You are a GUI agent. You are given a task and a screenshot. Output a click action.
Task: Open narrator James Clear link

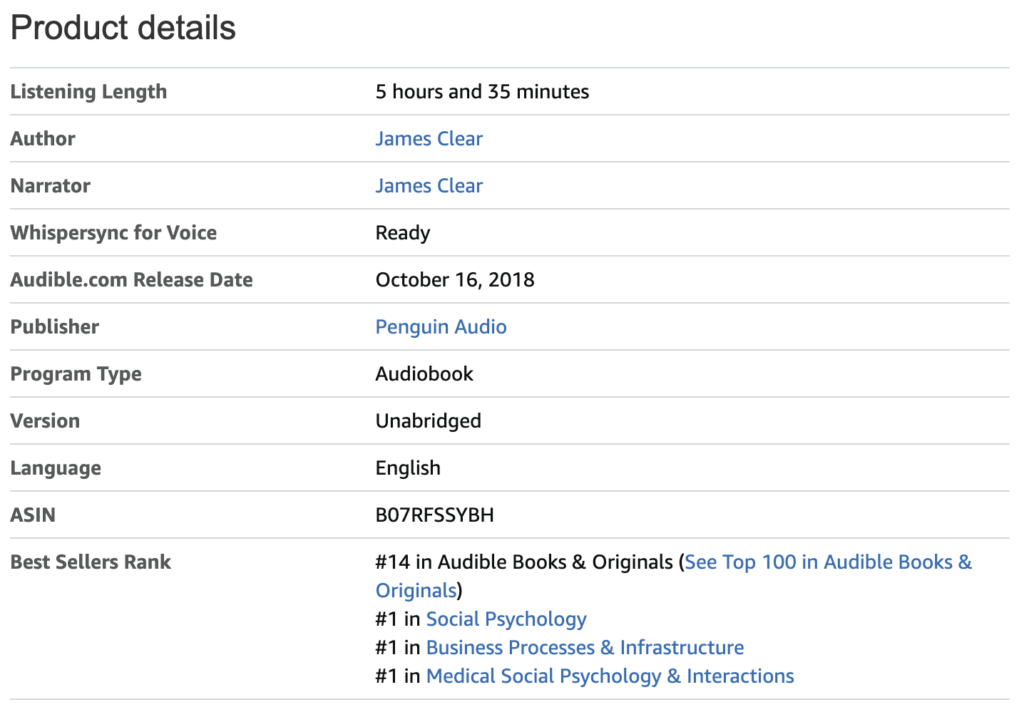coord(429,185)
